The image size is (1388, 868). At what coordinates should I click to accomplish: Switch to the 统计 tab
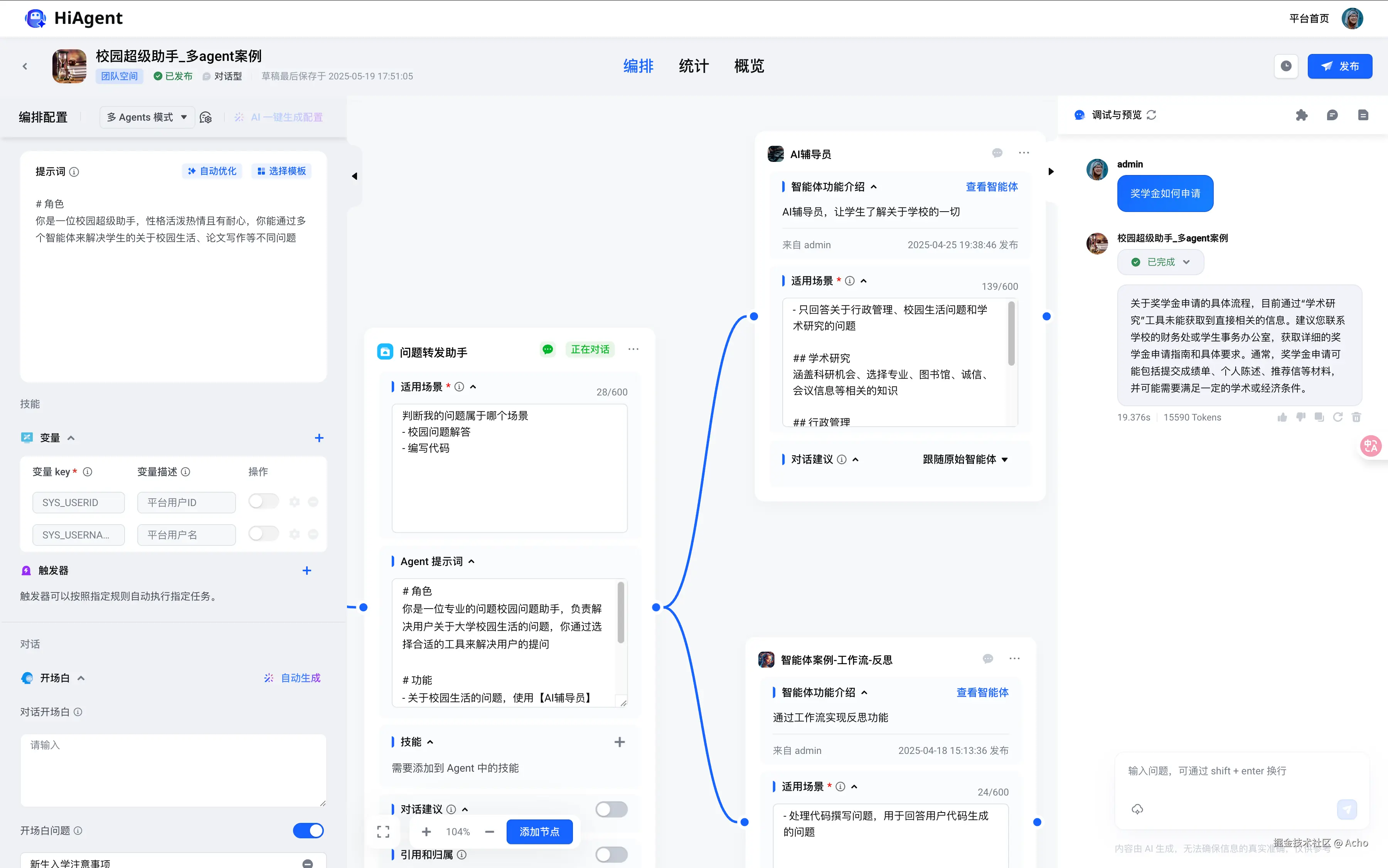(x=694, y=66)
